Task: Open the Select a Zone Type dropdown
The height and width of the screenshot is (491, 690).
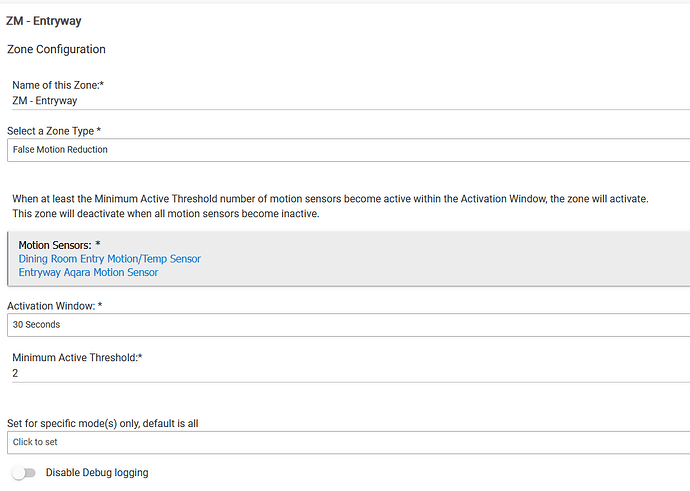Action: tap(347, 150)
